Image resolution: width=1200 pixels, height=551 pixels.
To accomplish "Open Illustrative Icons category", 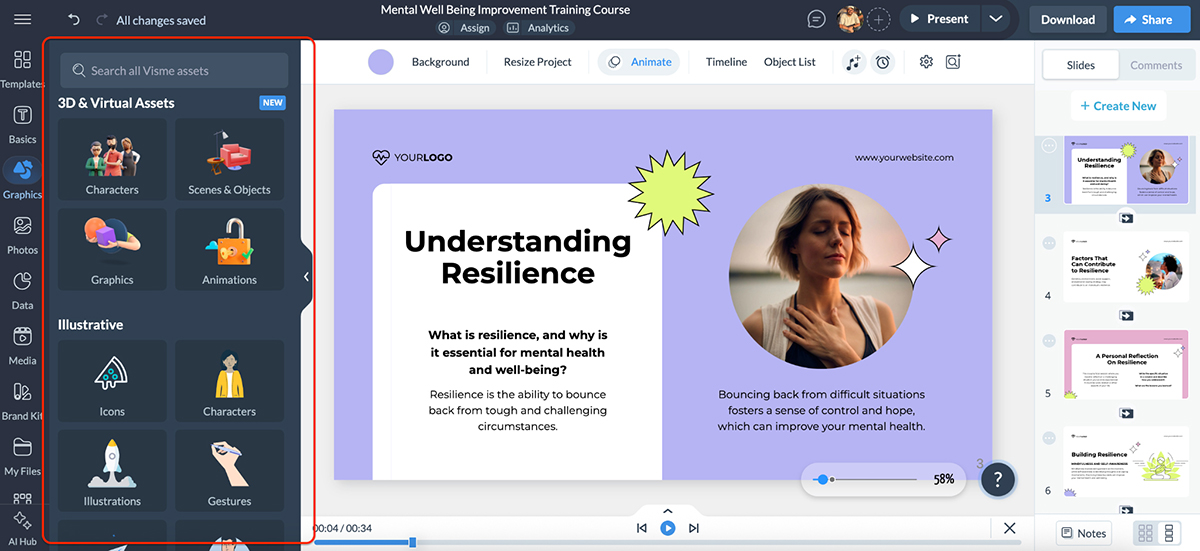I will click(112, 381).
